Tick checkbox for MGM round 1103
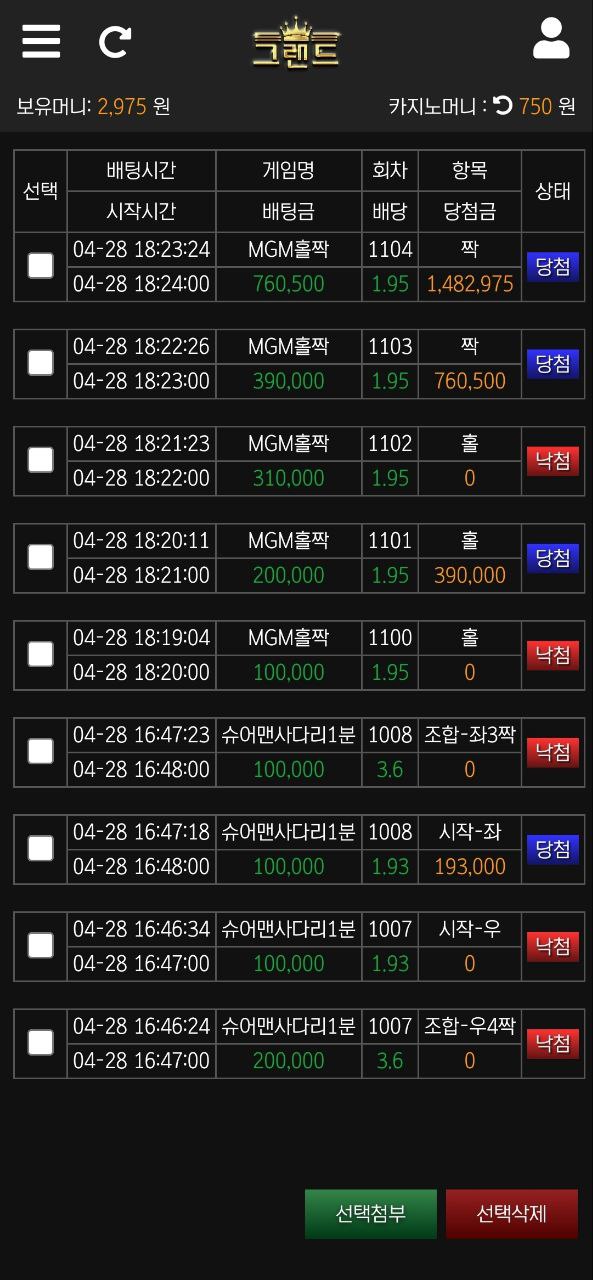593x1280 pixels. click(40, 362)
